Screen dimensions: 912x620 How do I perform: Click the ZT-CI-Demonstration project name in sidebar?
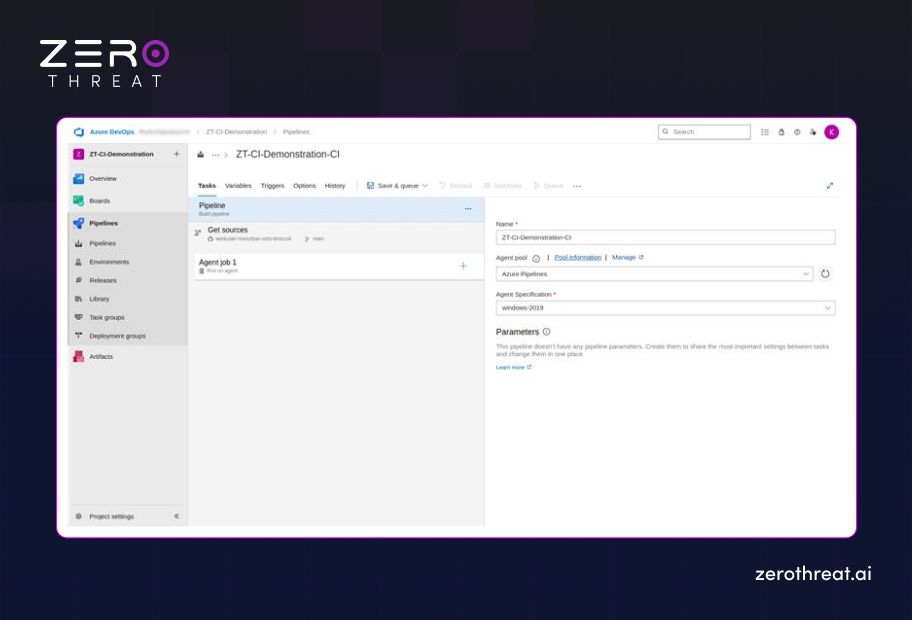click(122, 154)
